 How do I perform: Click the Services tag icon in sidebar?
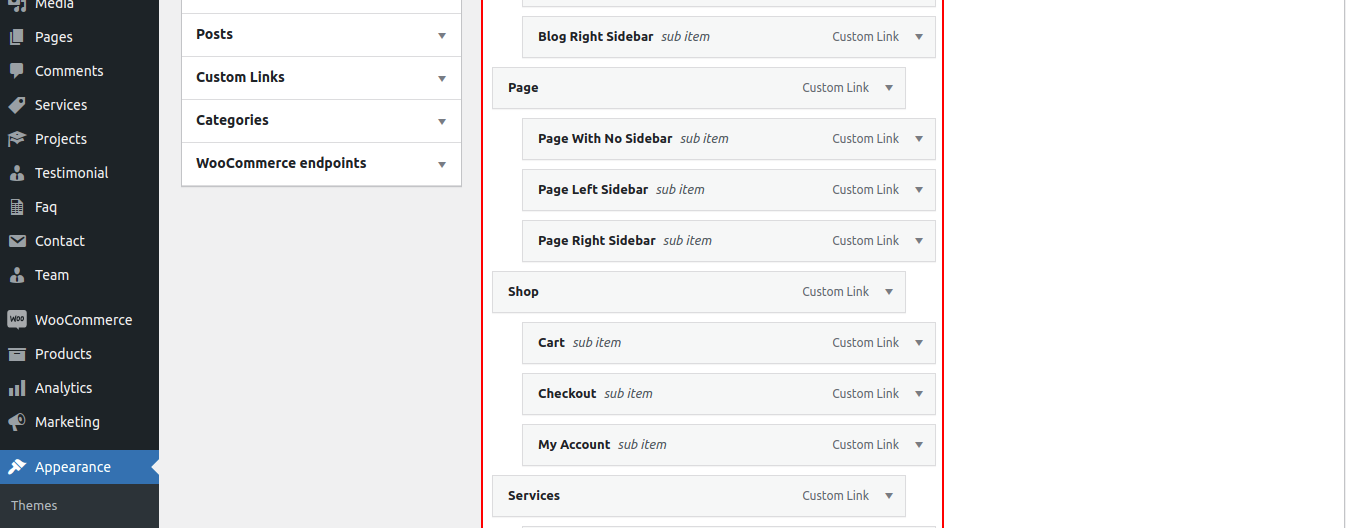click(17, 105)
